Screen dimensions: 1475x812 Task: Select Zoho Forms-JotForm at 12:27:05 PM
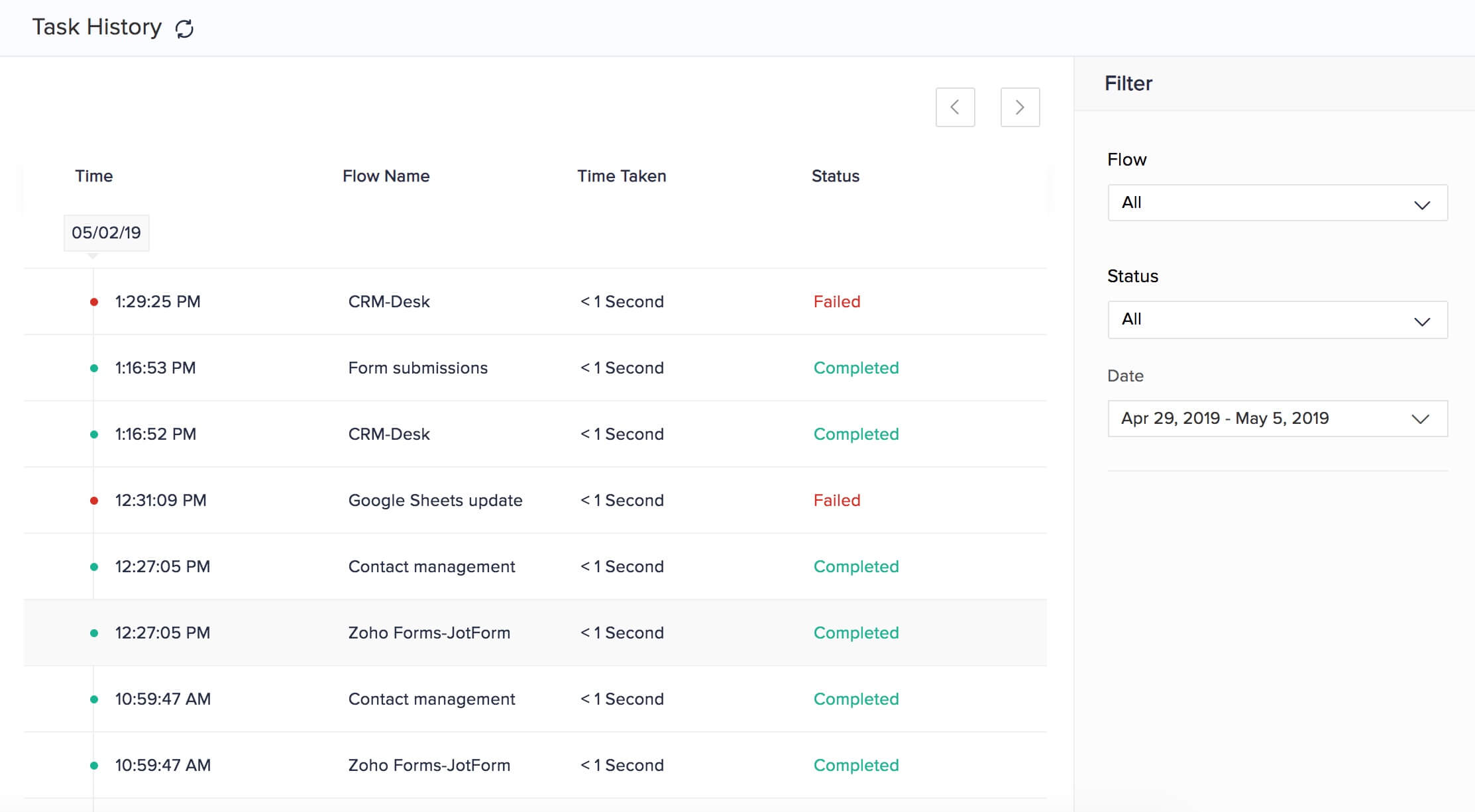429,633
